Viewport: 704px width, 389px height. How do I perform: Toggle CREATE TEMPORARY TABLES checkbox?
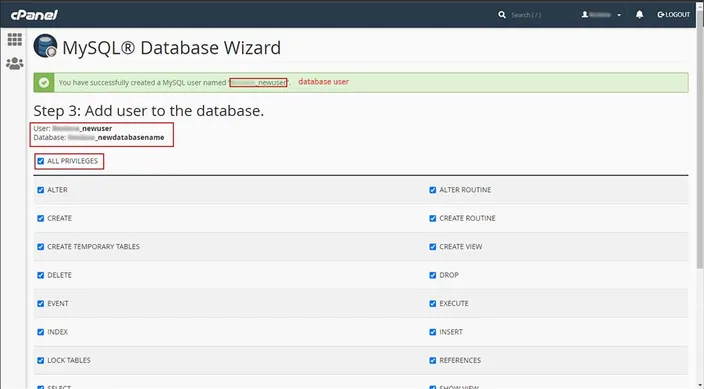[x=41, y=247]
